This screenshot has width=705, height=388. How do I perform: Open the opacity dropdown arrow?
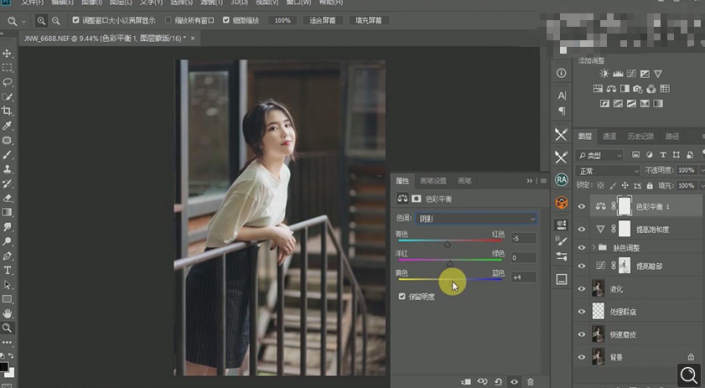click(701, 170)
